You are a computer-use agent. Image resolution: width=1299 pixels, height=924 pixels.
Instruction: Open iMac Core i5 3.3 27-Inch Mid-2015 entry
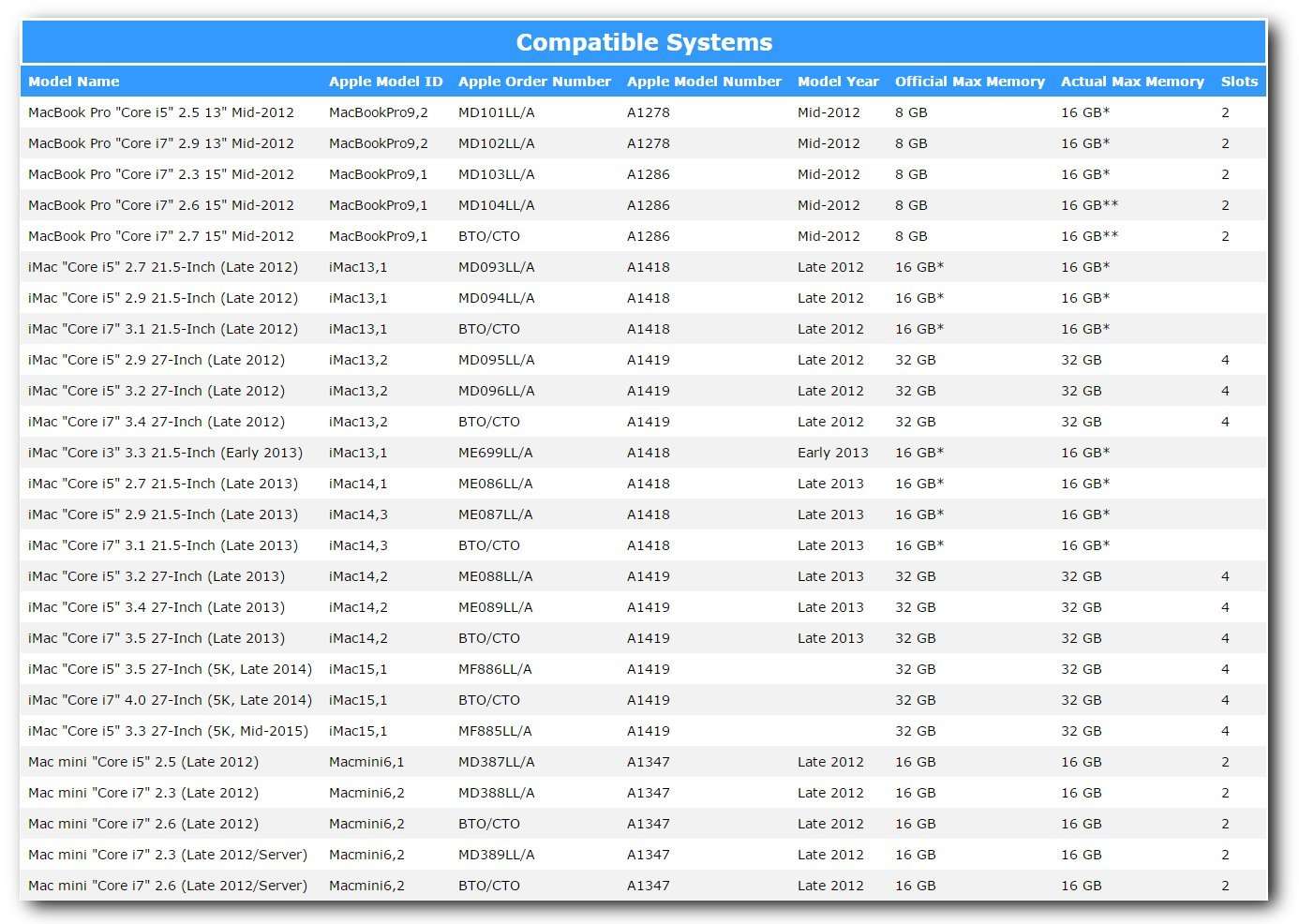(x=168, y=731)
